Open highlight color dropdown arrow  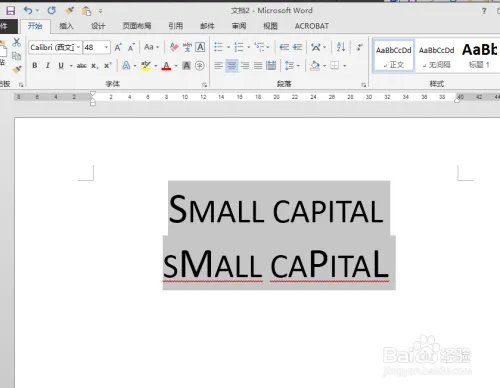pyautogui.click(x=156, y=66)
